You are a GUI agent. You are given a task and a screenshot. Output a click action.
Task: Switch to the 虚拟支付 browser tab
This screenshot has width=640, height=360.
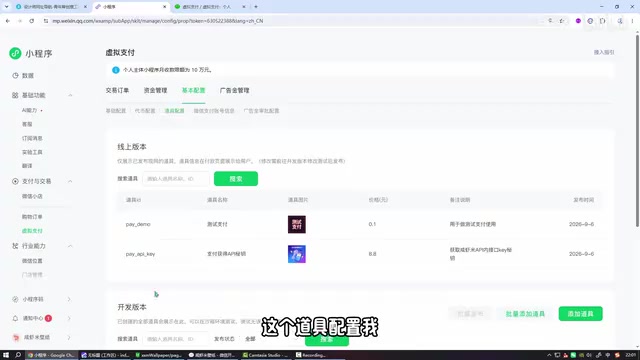(210, 7)
